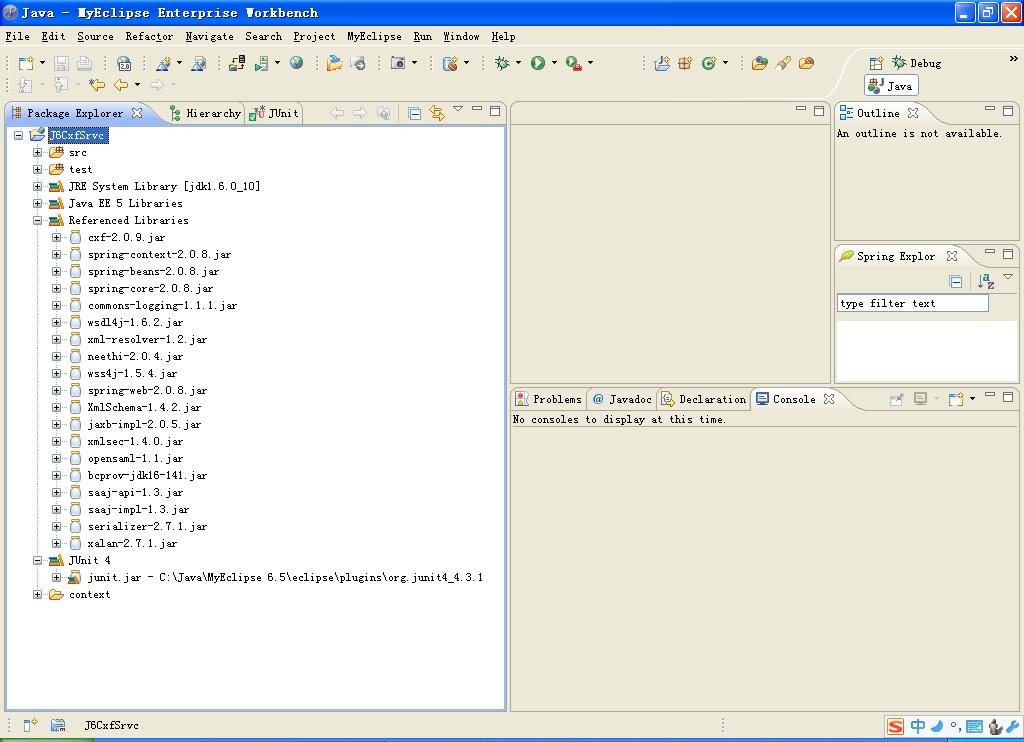
Task: Toggle Link with Editor in Package Explorer
Action: click(437, 114)
